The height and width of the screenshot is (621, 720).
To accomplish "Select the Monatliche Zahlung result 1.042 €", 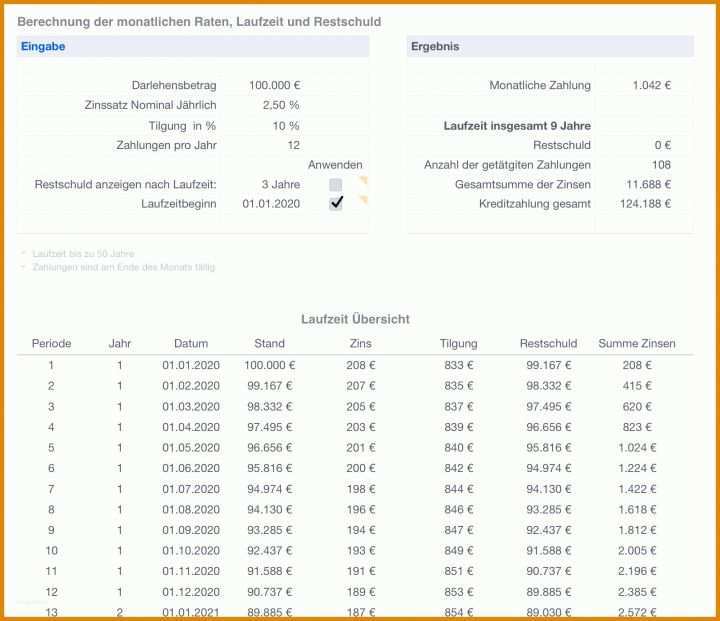I will (652, 85).
